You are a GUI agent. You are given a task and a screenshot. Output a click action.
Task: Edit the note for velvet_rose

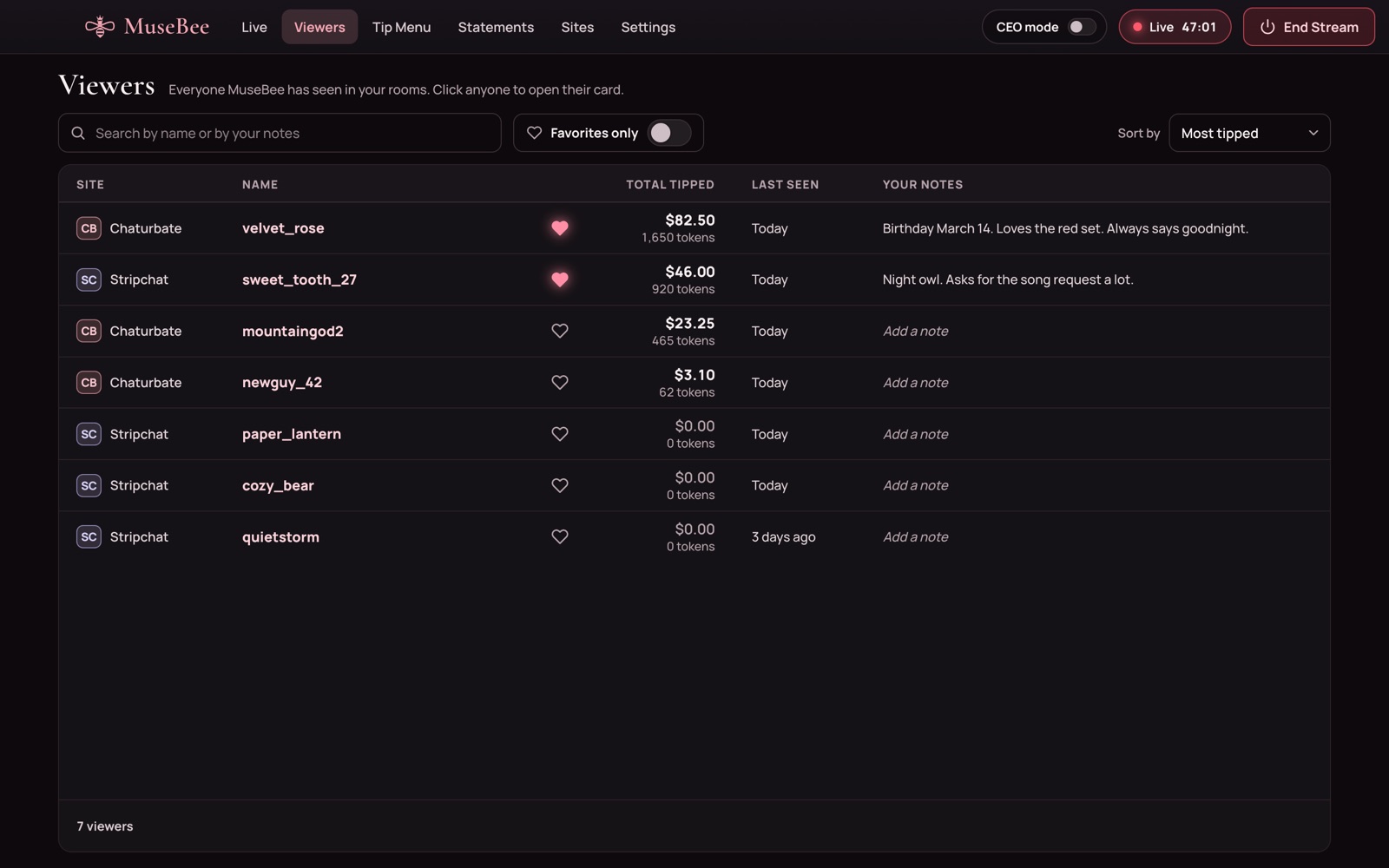pos(1065,228)
